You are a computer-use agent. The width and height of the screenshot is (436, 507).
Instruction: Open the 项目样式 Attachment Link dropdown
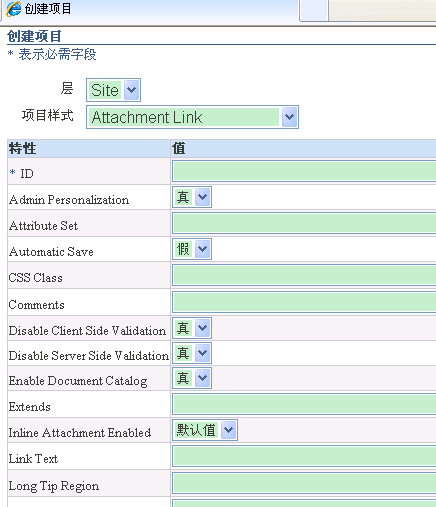(x=192, y=117)
